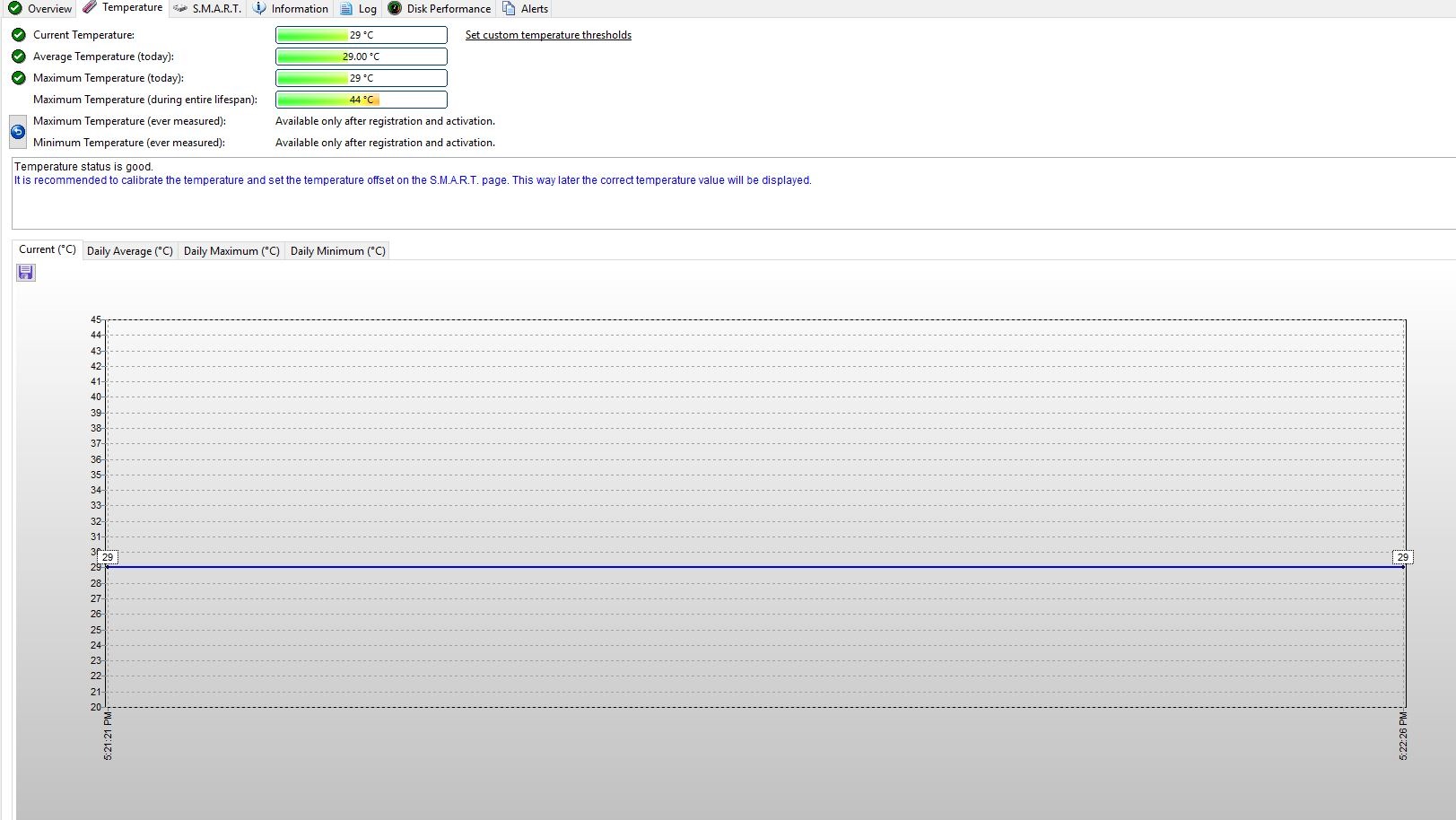Screen dimensions: 1456x820
Task: Click the Alerts tab documents icon
Action: click(509, 8)
